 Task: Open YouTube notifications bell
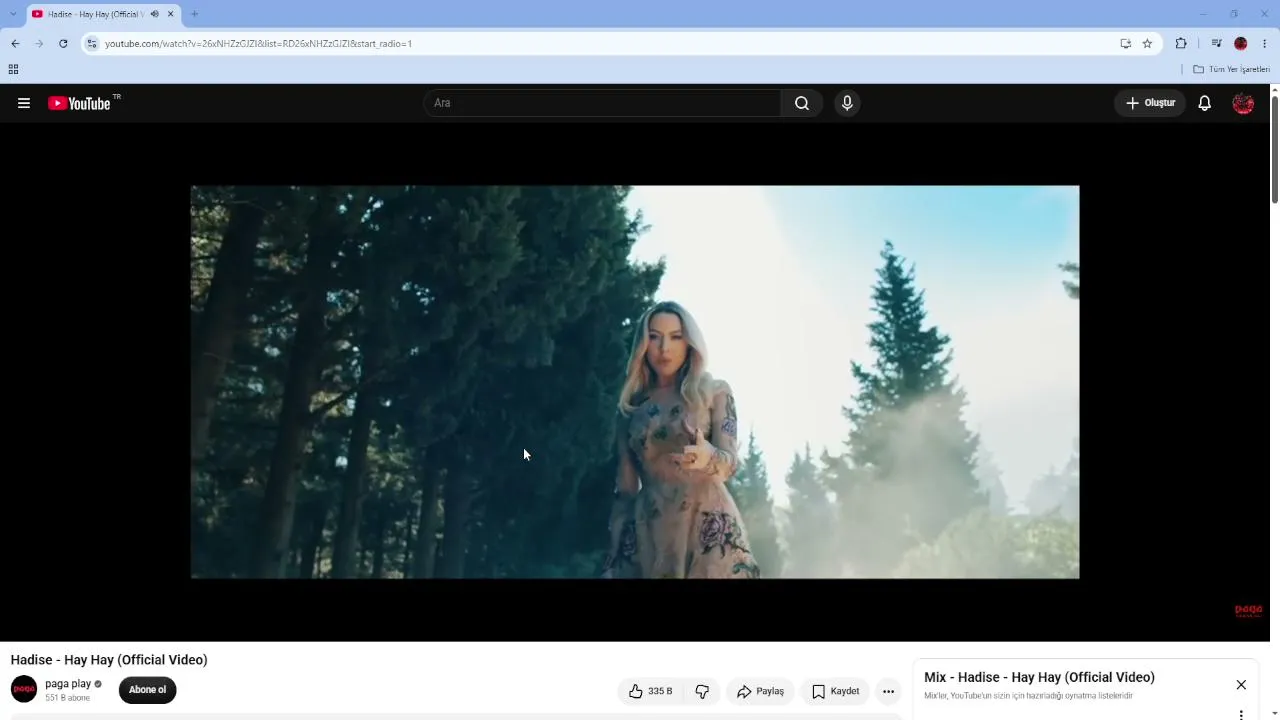1205,103
